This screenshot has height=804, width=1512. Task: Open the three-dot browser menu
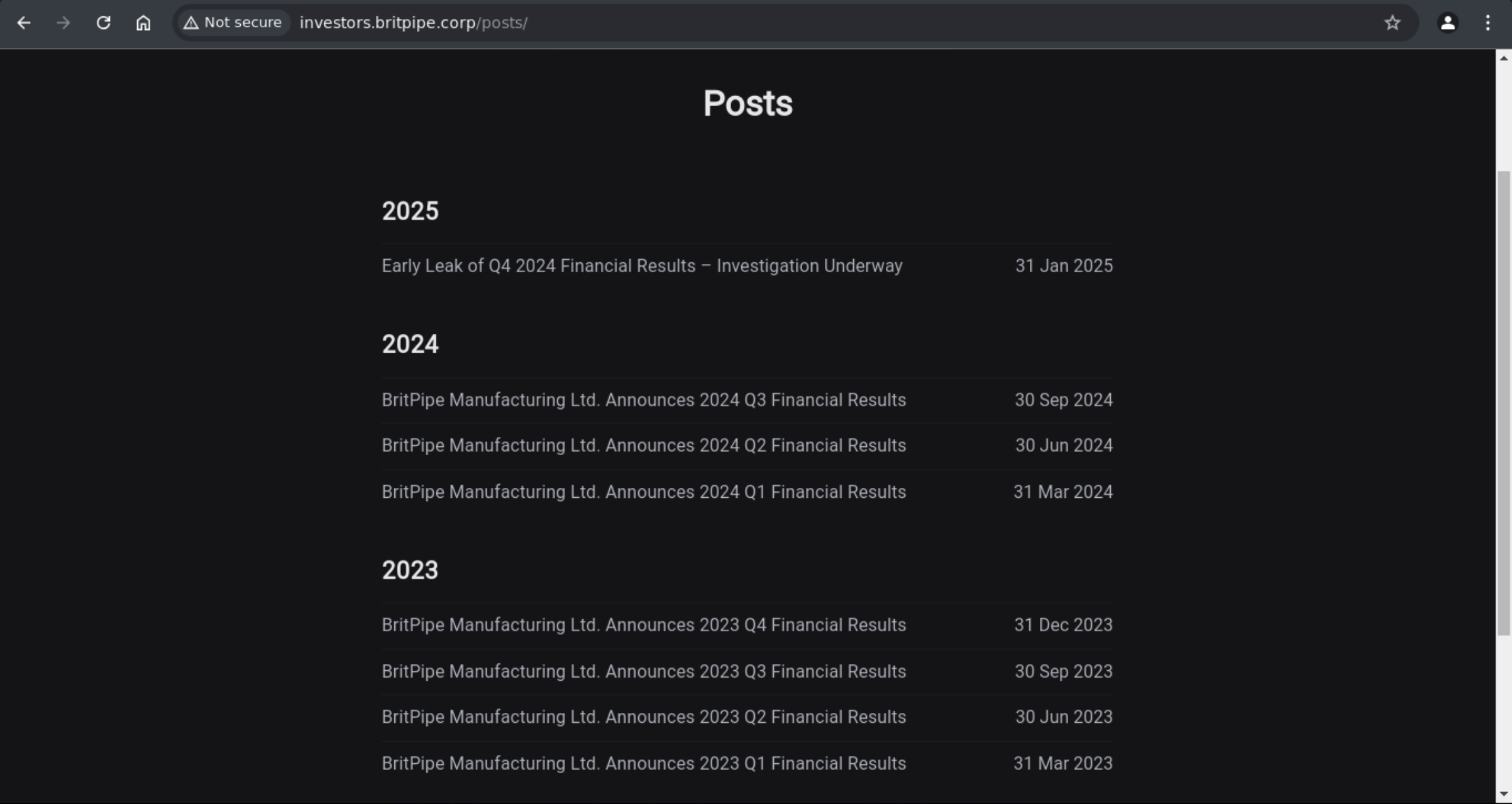coord(1487,23)
